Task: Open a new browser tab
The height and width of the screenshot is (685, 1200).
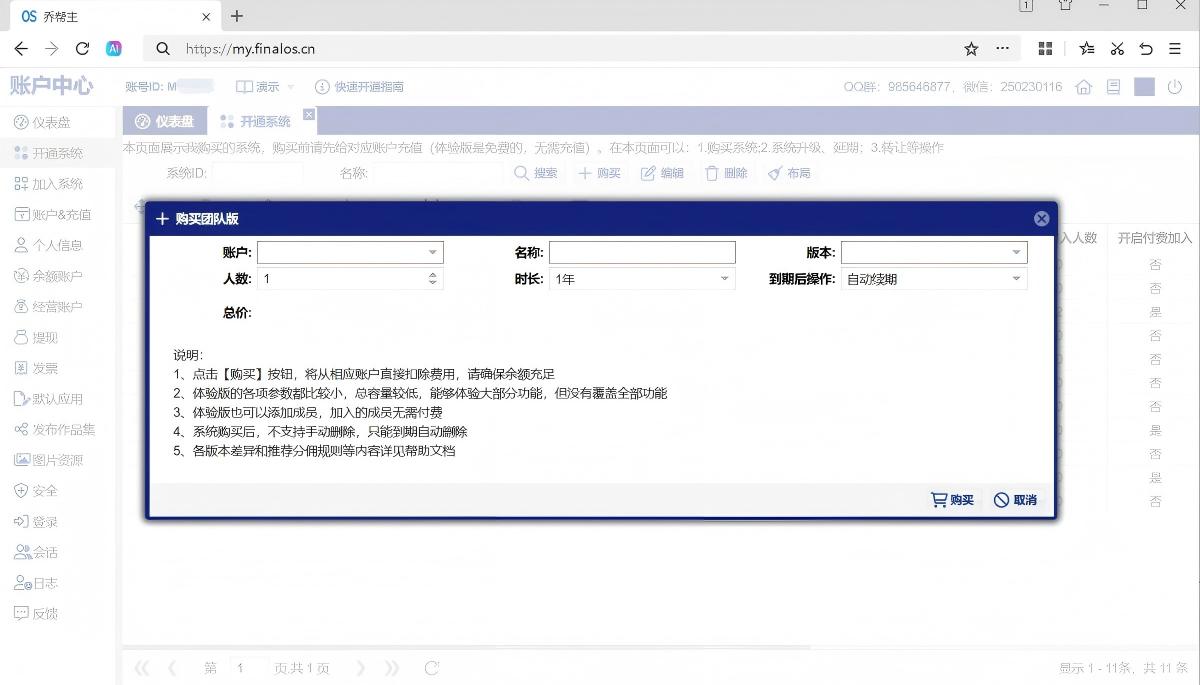Action: (x=237, y=16)
